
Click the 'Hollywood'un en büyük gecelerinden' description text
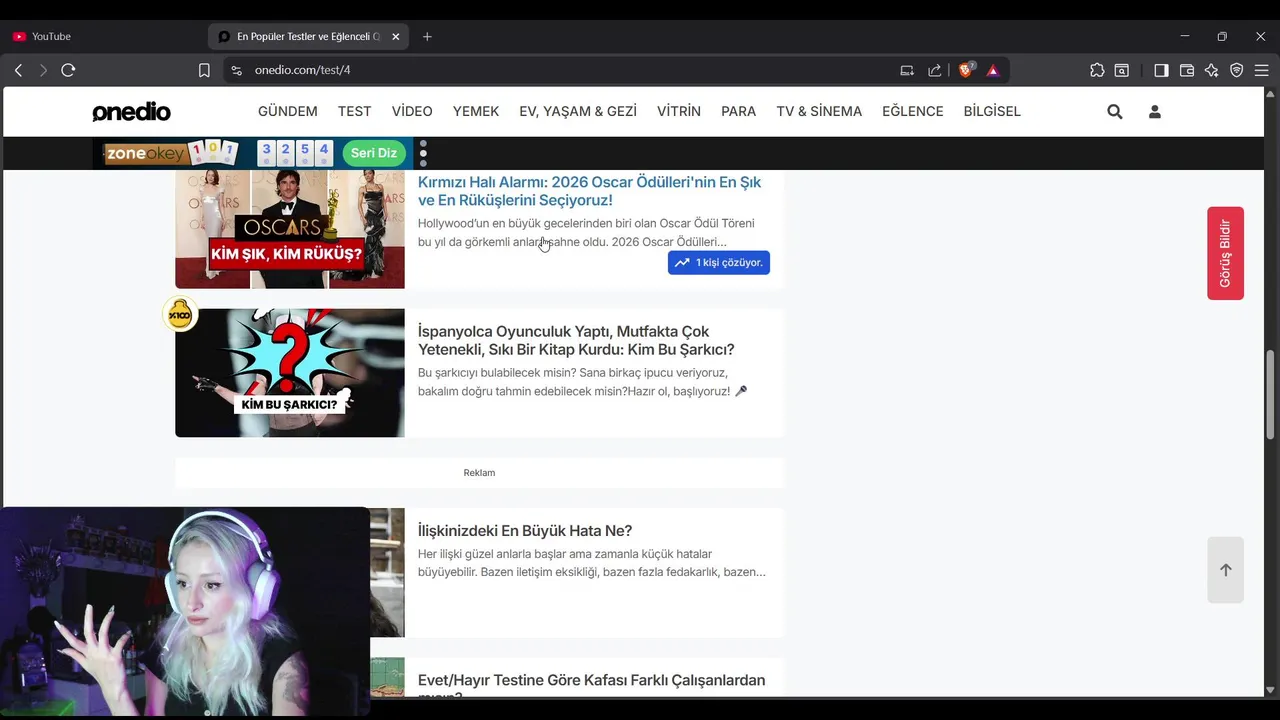point(586,232)
